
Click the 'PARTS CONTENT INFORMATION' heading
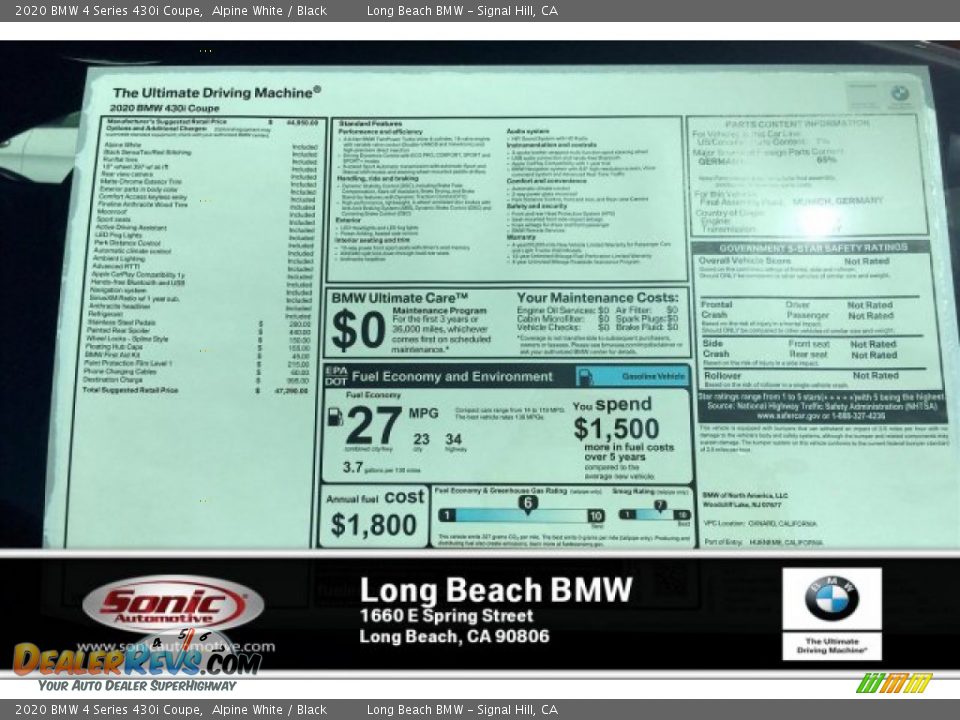click(797, 124)
